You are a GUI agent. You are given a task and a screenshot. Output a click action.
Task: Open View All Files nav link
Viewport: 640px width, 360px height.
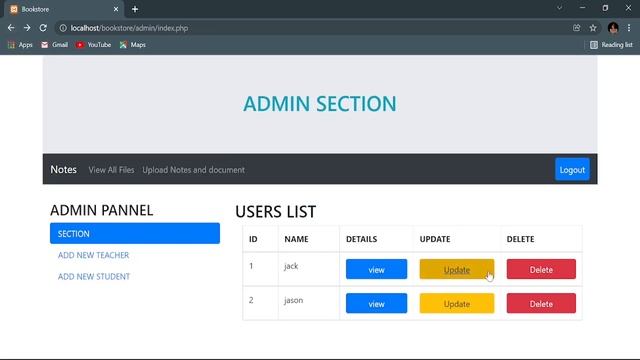click(111, 170)
